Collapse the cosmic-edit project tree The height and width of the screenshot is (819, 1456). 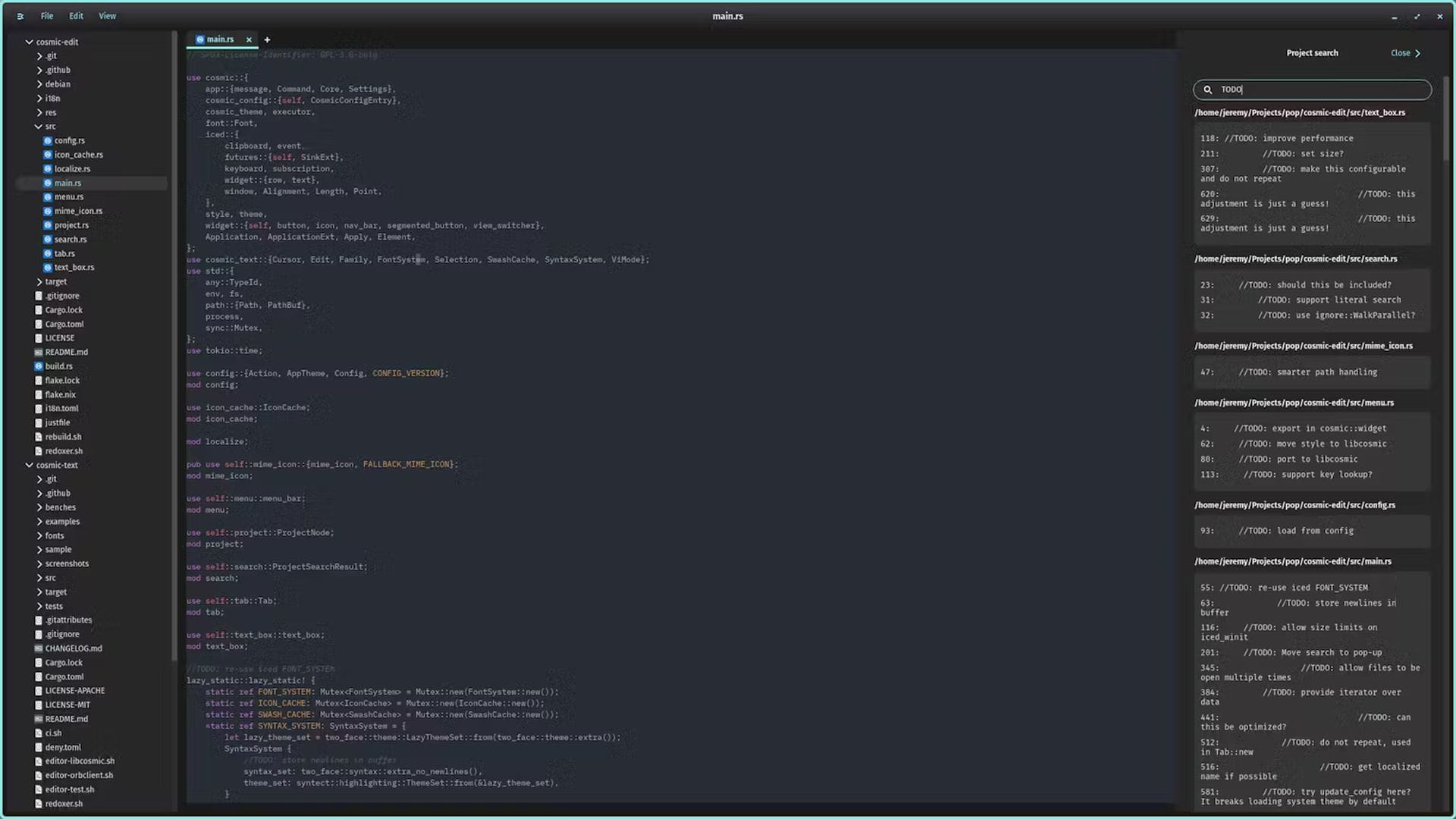(30, 42)
